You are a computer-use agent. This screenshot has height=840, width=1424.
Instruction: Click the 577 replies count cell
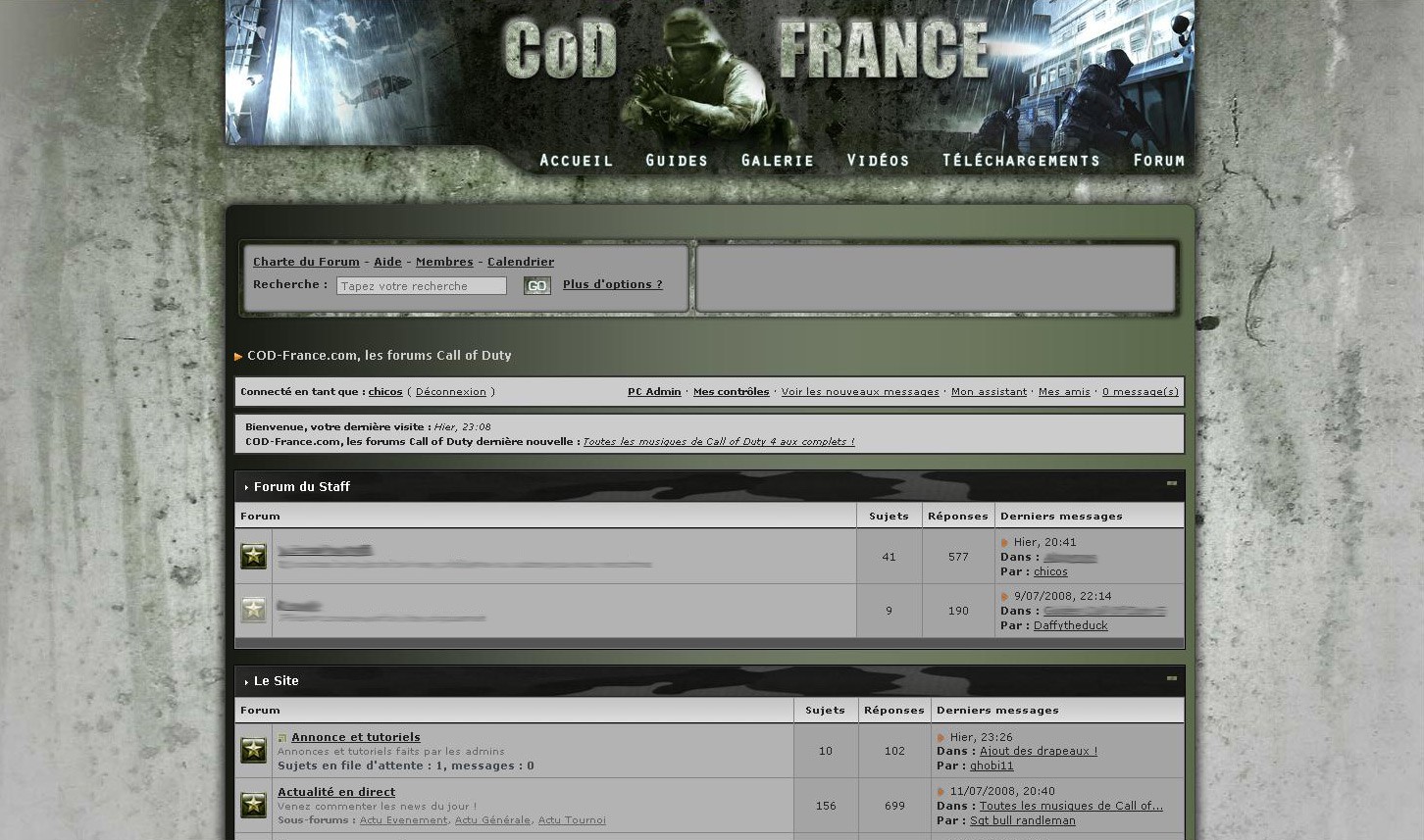[x=958, y=557]
